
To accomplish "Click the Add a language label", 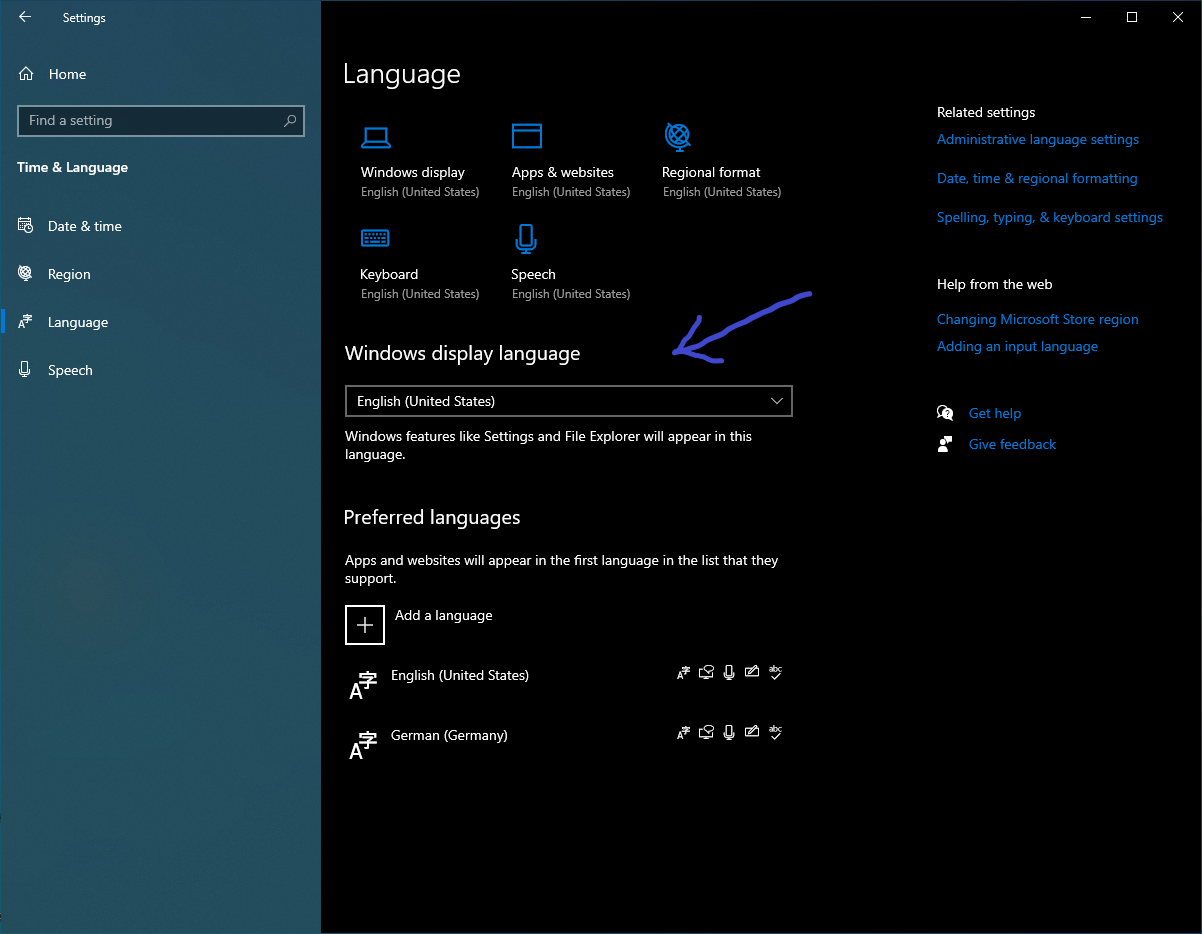I will (x=444, y=615).
